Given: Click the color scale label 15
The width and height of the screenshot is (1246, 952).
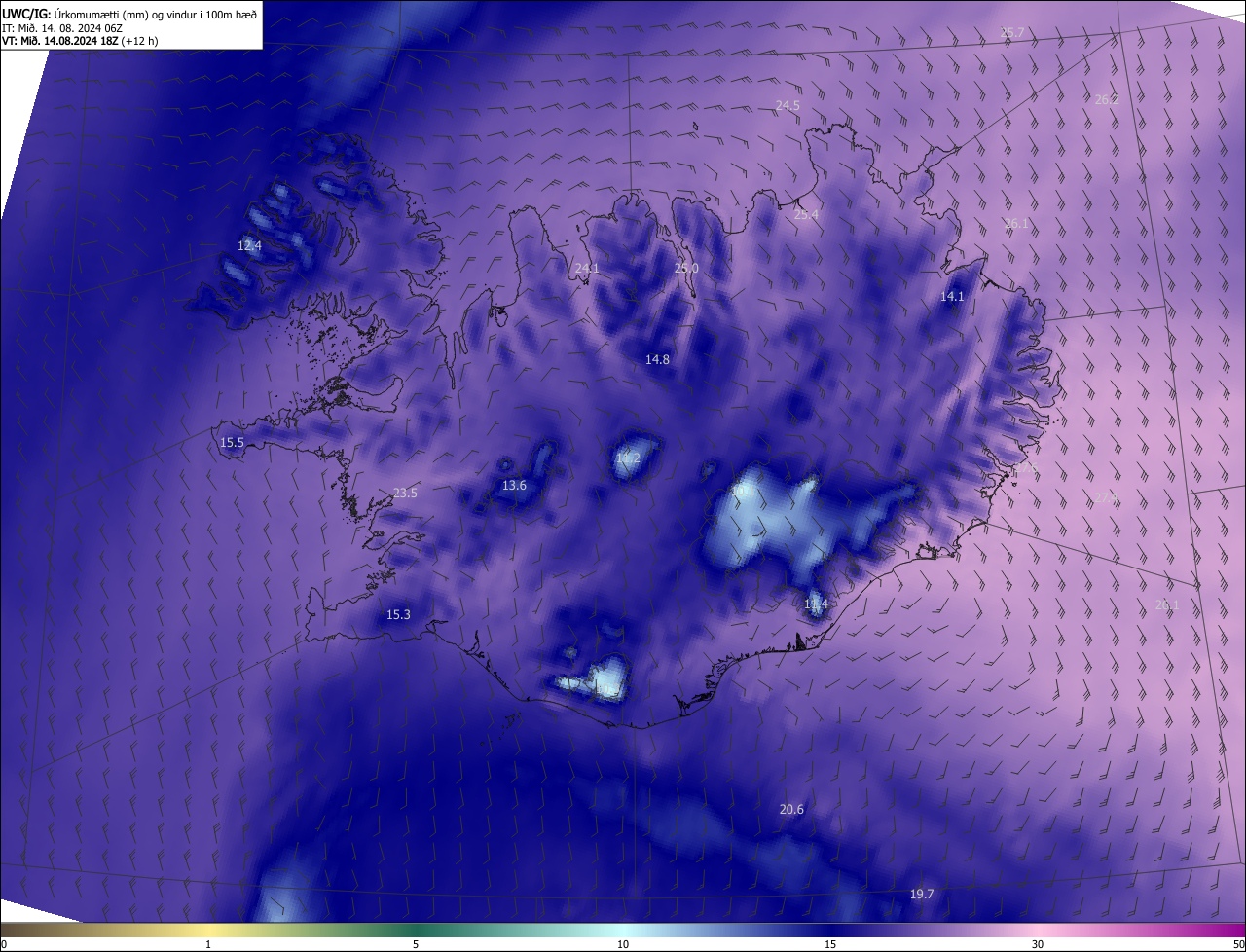Looking at the screenshot, I should [x=830, y=944].
